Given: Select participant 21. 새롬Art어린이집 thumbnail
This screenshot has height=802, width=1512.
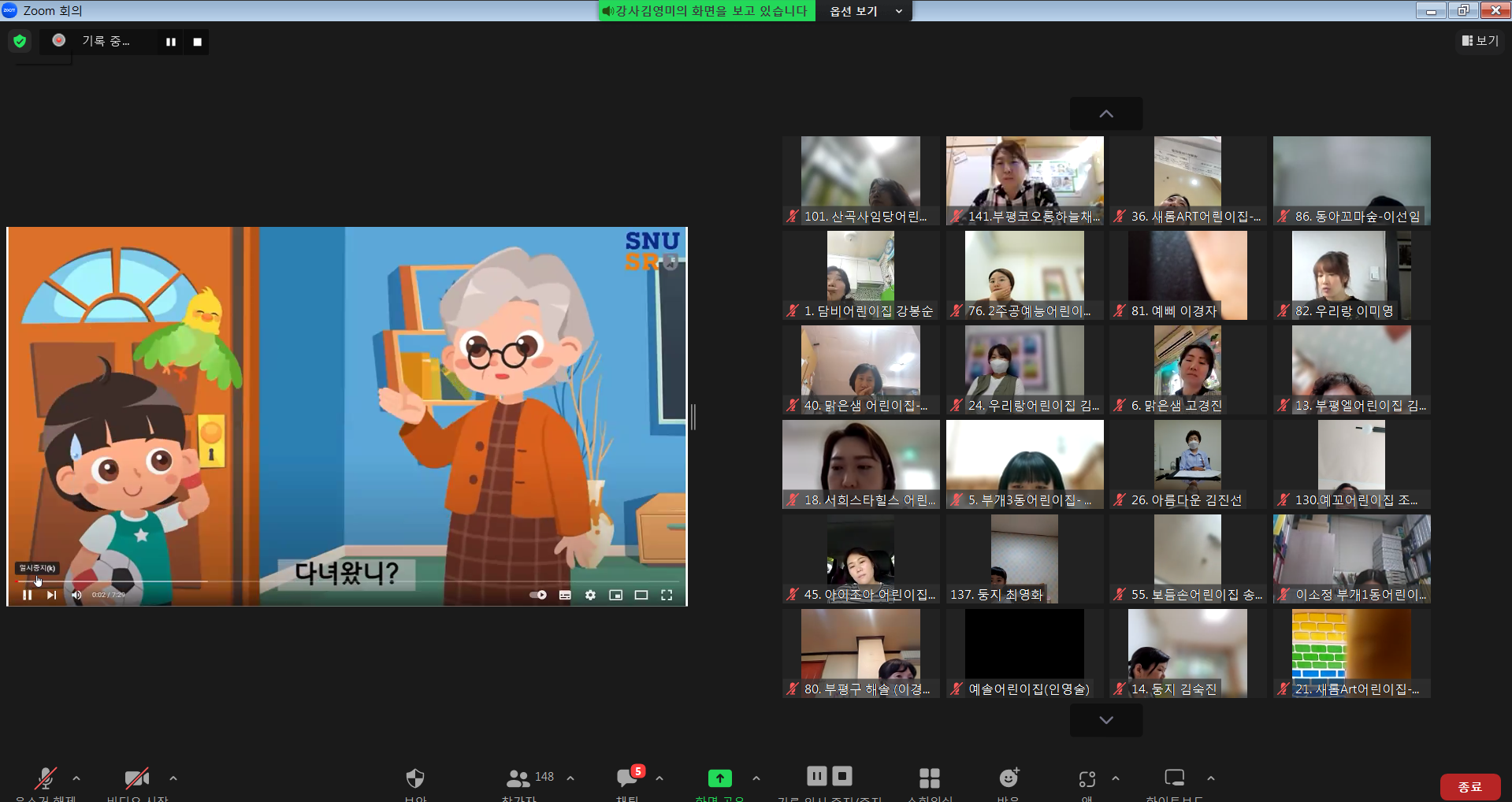Looking at the screenshot, I should (x=1351, y=653).
